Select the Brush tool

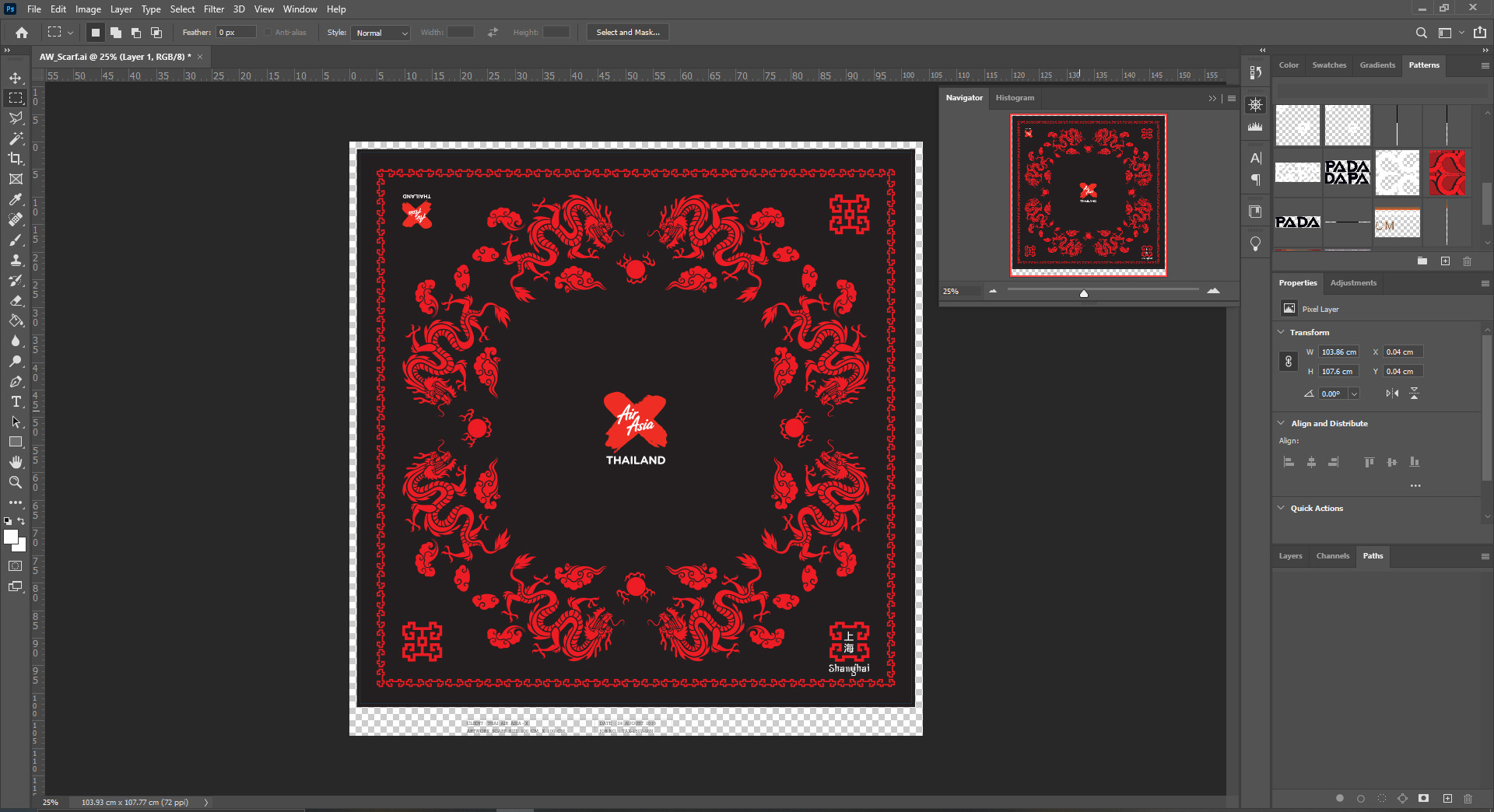[16, 240]
